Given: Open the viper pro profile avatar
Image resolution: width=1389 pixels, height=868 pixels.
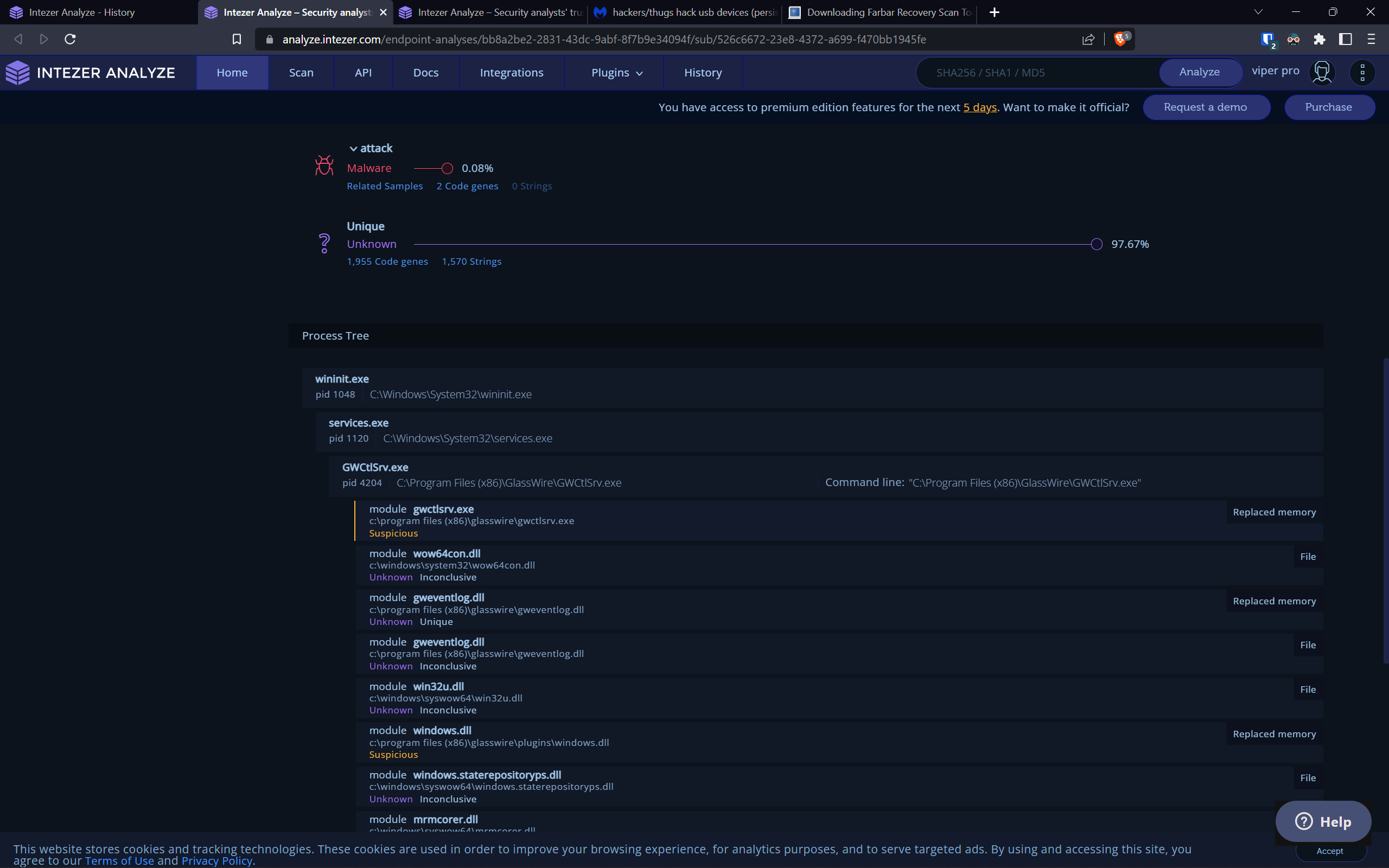Looking at the screenshot, I should pyautogui.click(x=1321, y=72).
